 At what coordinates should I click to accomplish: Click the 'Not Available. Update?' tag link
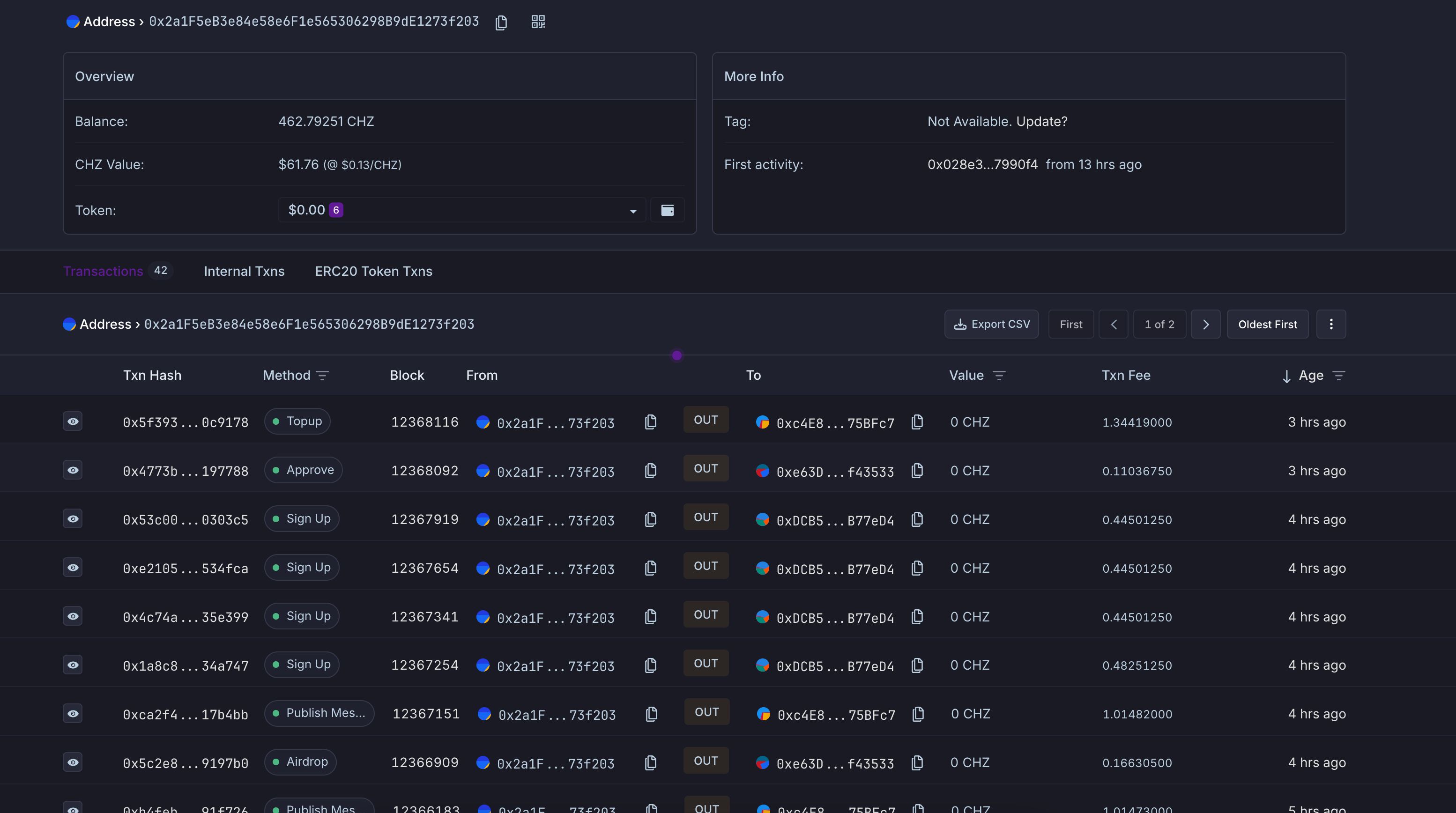pos(997,121)
